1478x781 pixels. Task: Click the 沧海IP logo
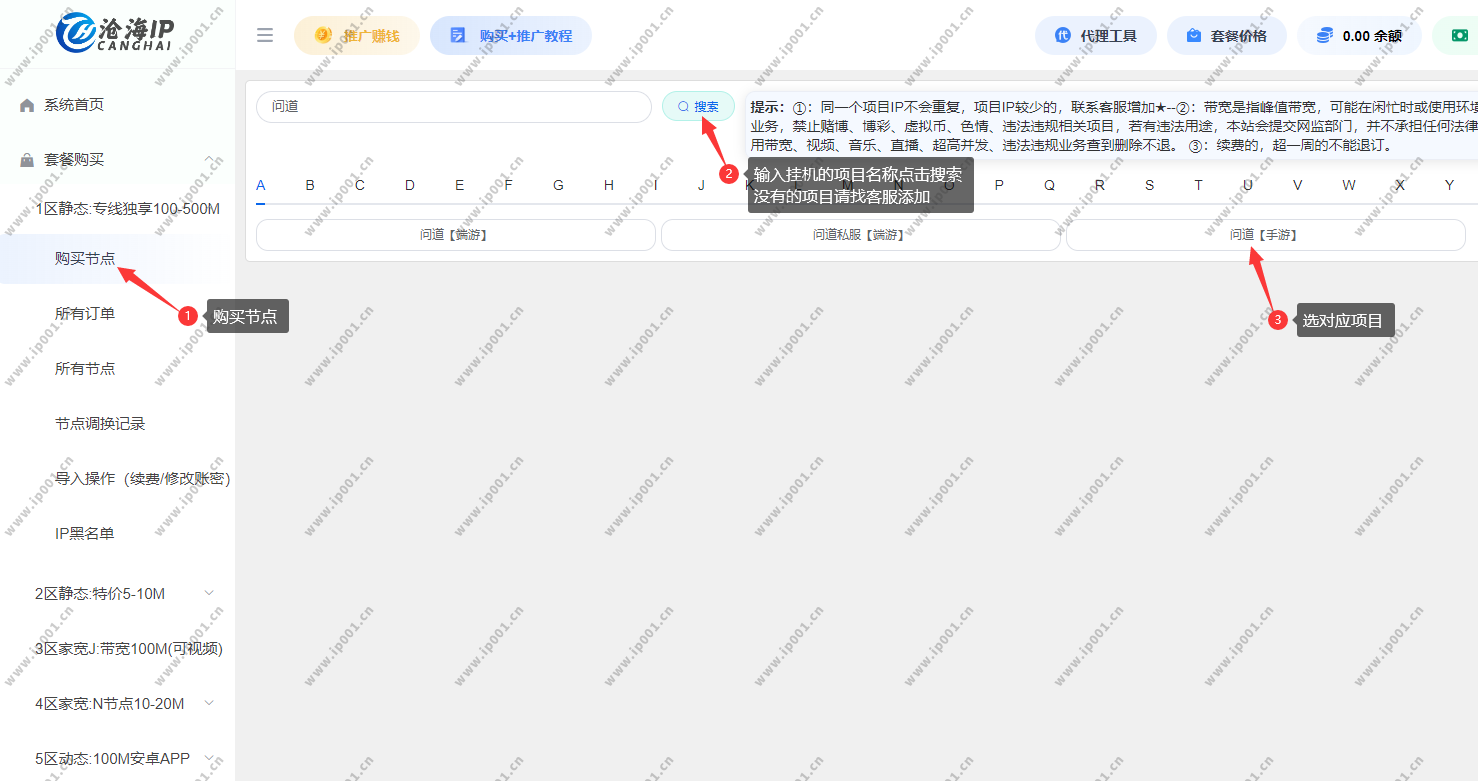(116, 33)
